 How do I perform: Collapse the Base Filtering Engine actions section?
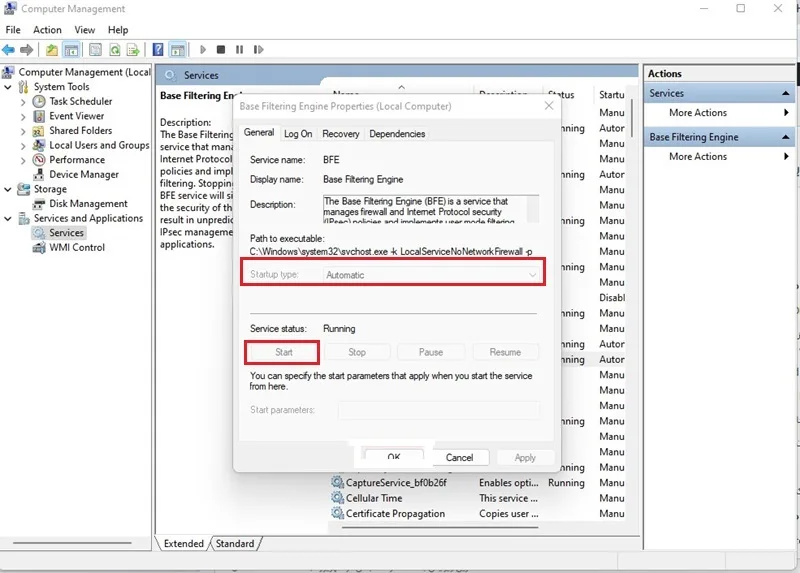coord(785,137)
